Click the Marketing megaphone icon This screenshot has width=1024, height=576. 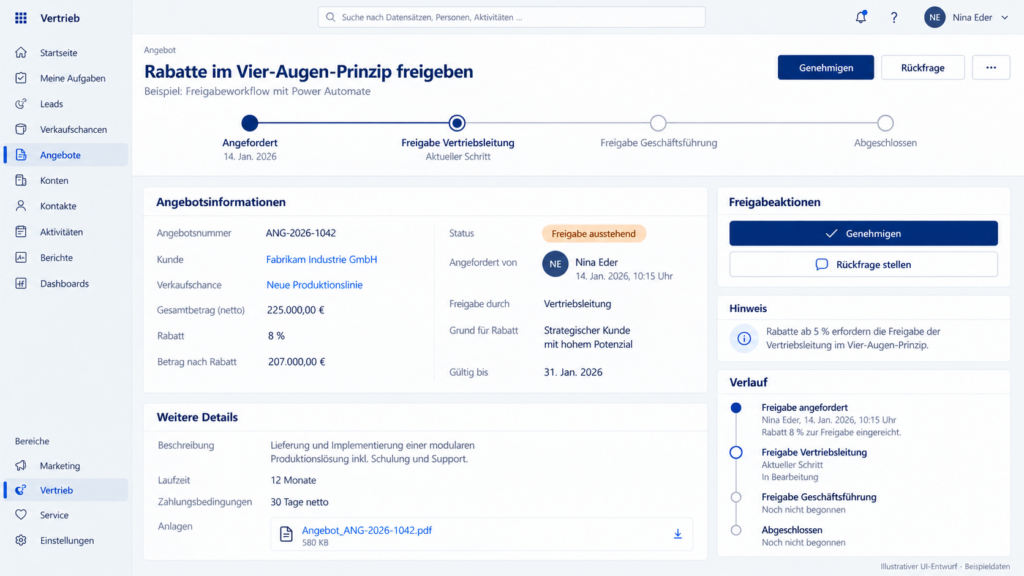[21, 466]
